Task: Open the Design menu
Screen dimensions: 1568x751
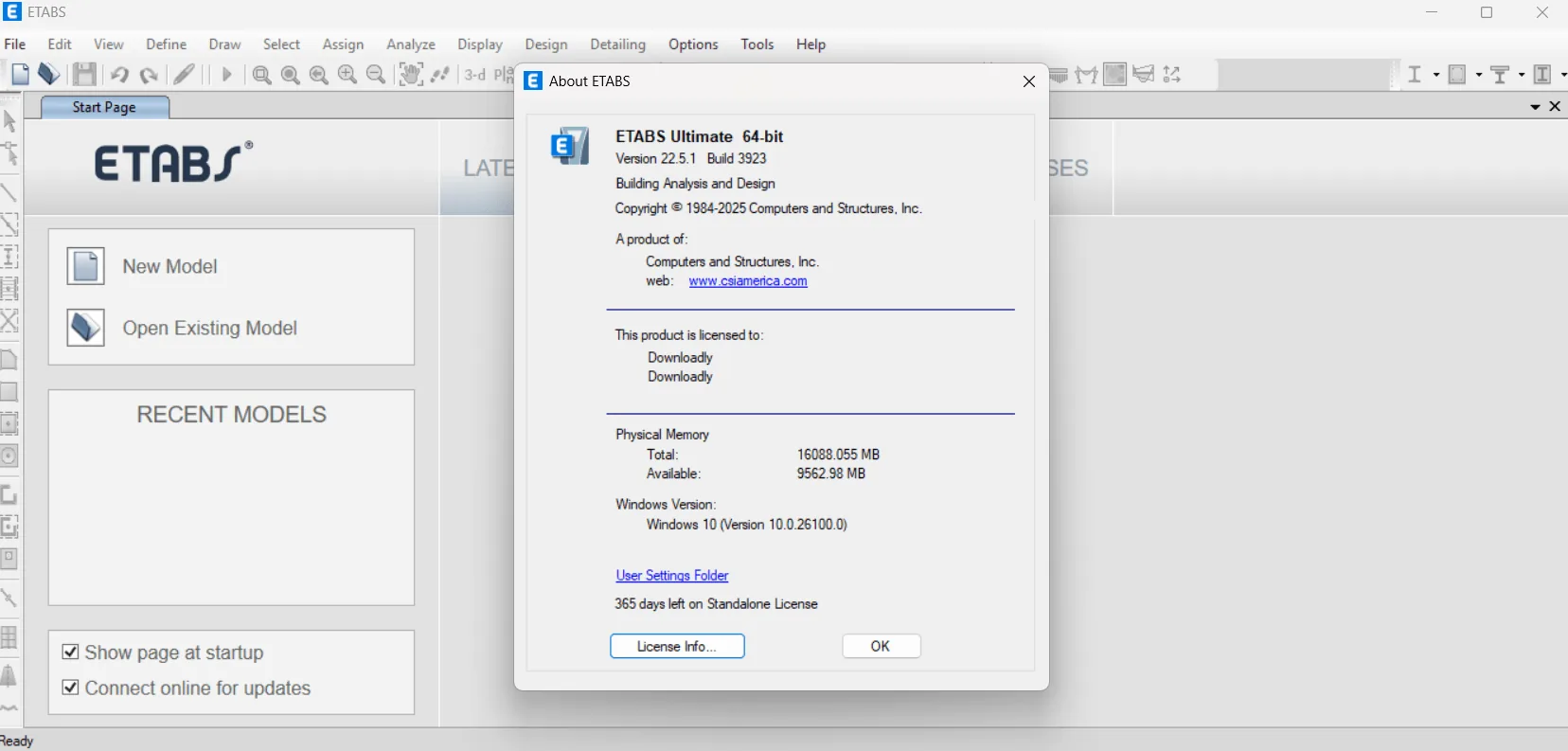Action: click(546, 45)
